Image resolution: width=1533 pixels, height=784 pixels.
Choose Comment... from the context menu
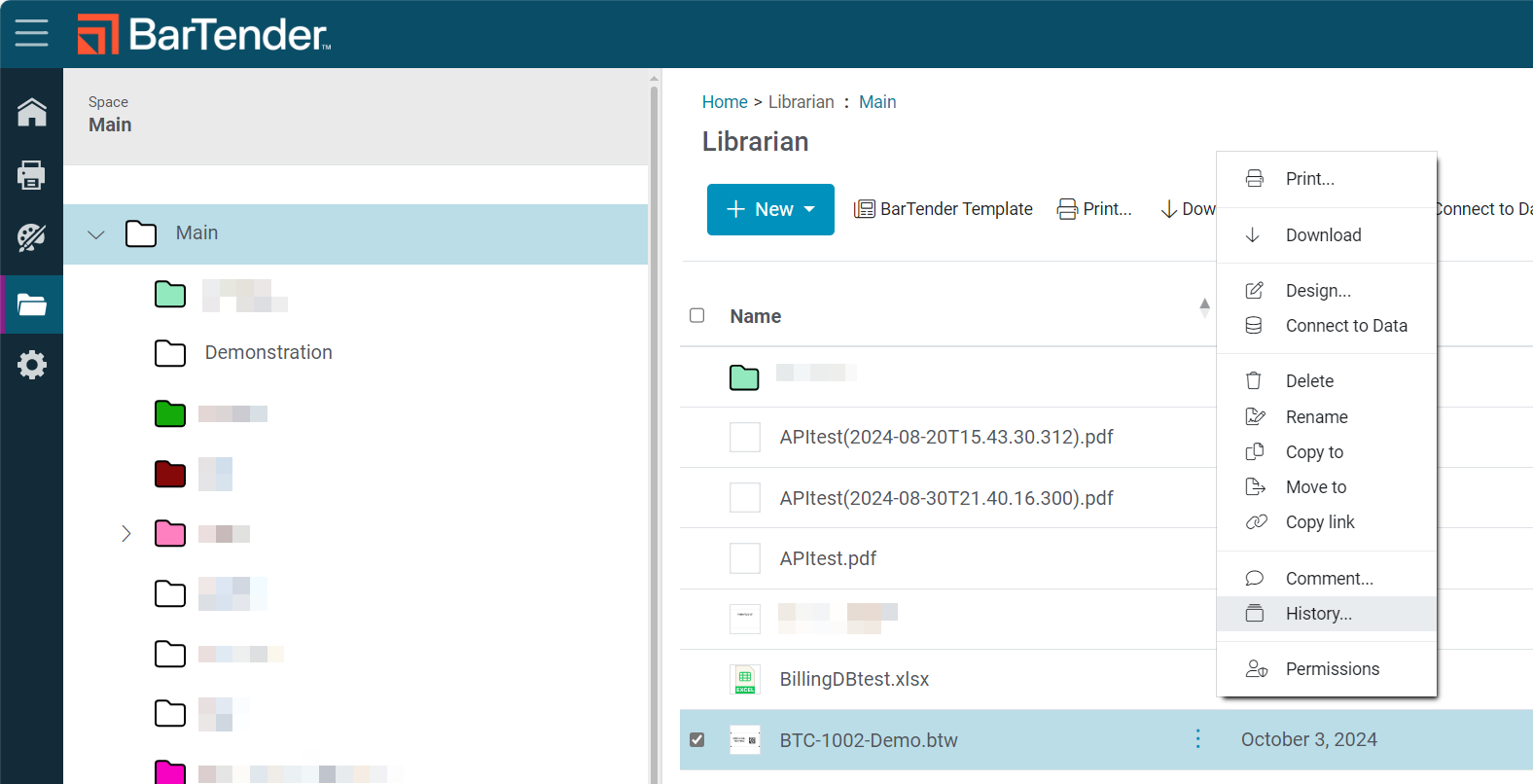[1327, 579]
